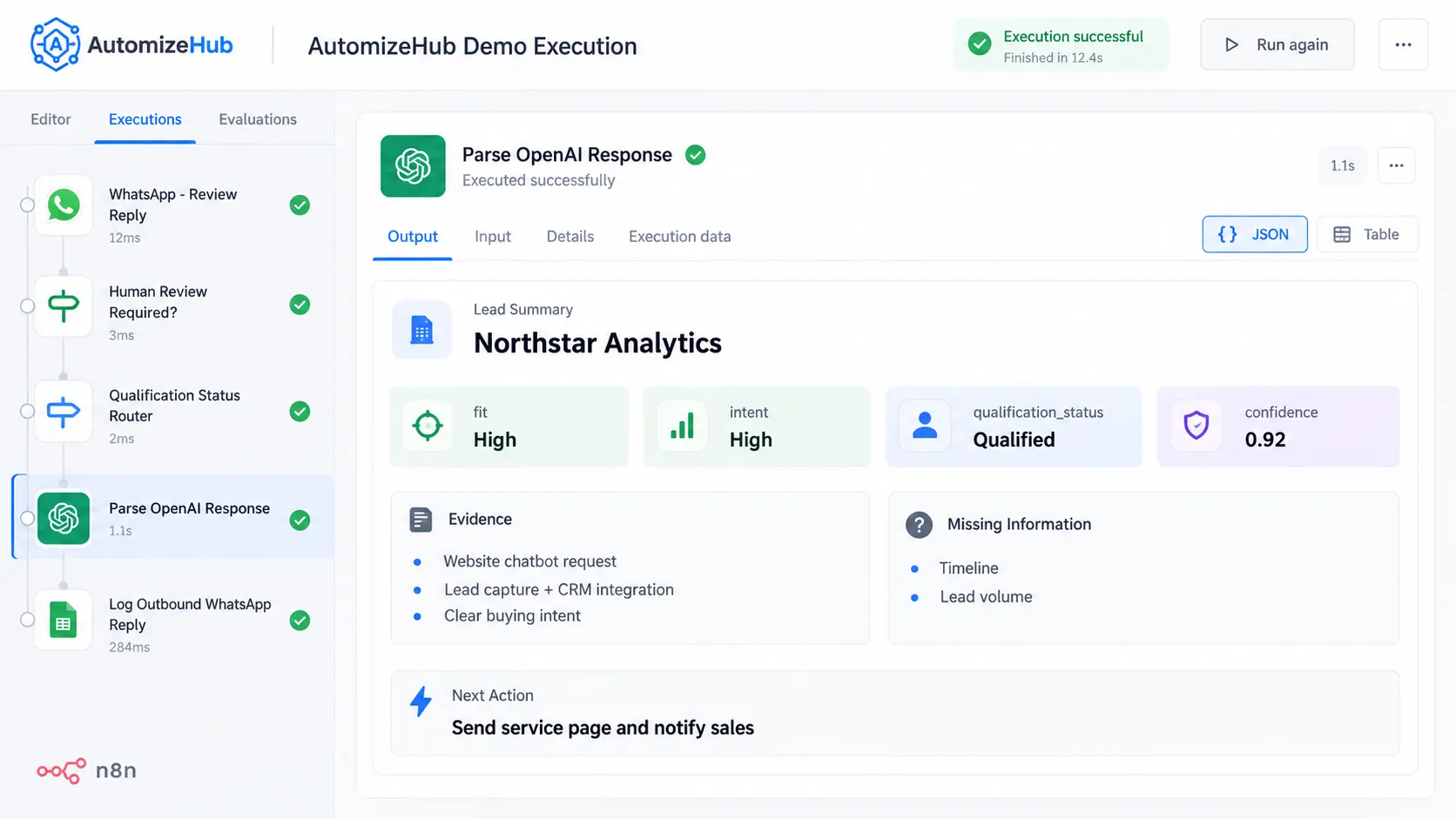Click the 'Lead capture + CRM integration' evidence item
Viewport: 1456px width, 819px height.
tap(559, 589)
